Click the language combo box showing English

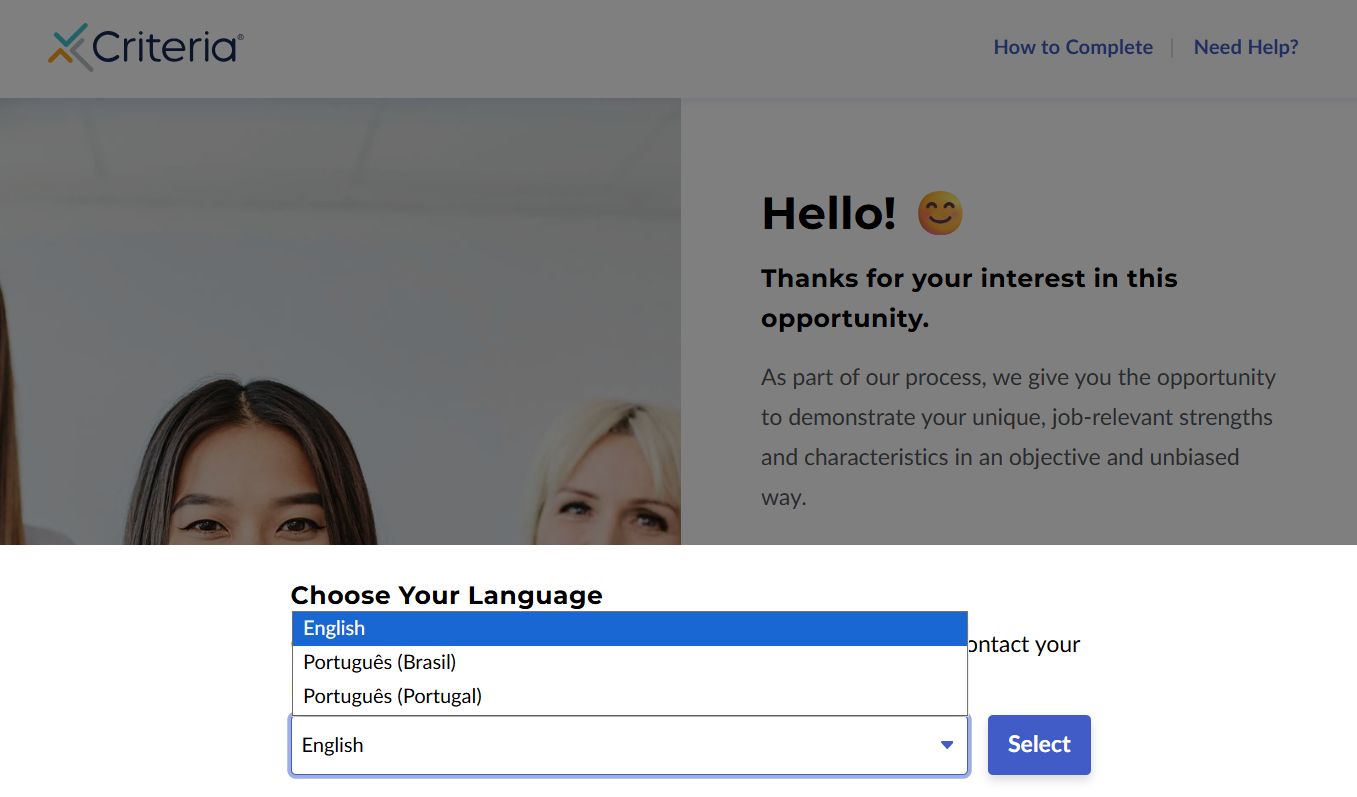point(629,745)
